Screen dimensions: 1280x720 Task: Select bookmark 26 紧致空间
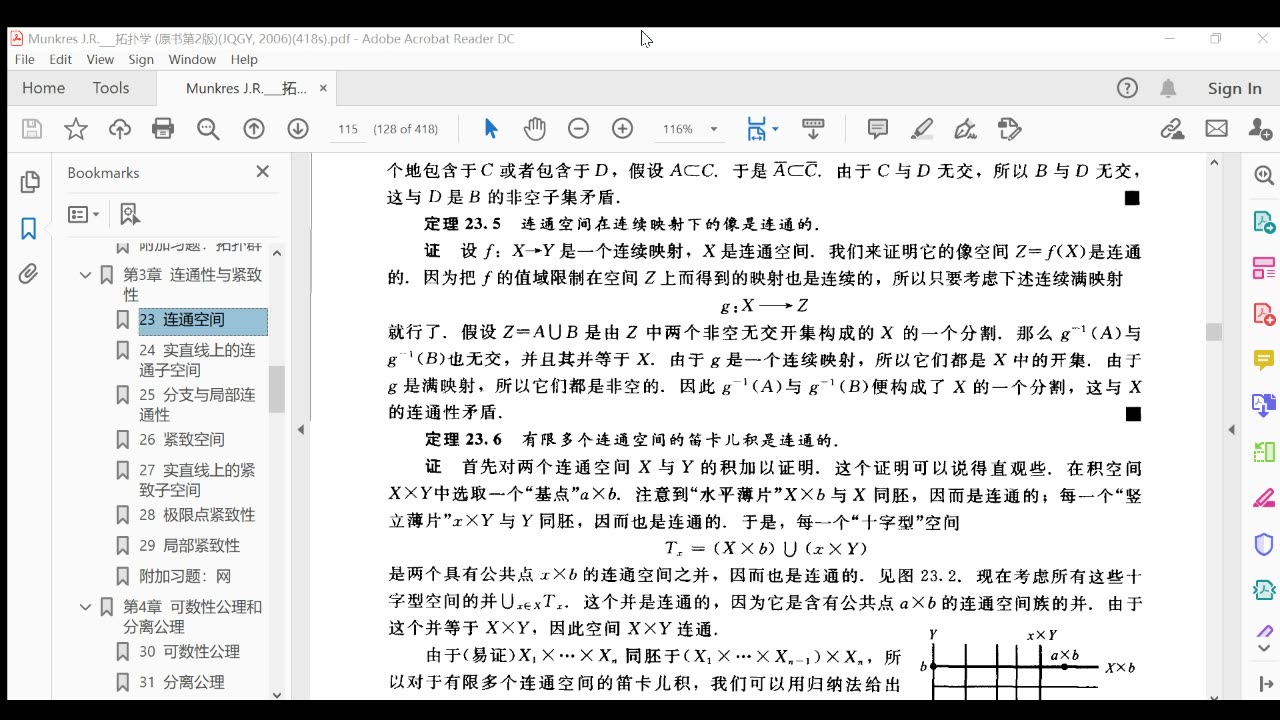coord(182,440)
